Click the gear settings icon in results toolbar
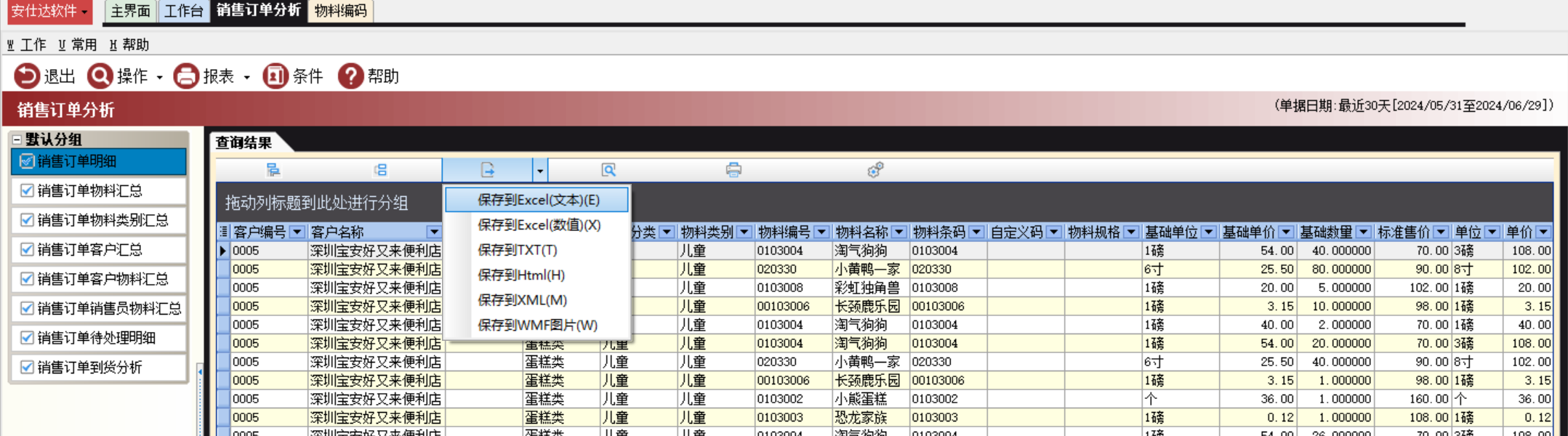Image resolution: width=1568 pixels, height=436 pixels. click(875, 170)
